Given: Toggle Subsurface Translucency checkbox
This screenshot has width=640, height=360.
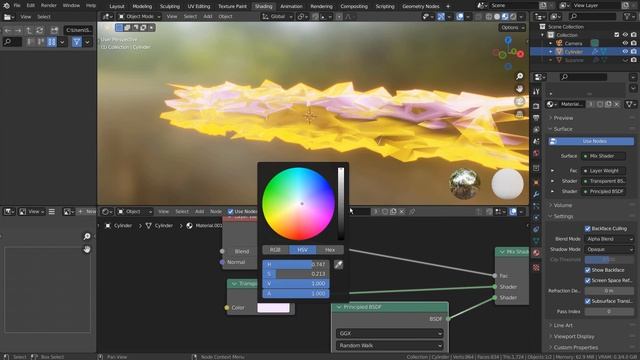Looking at the screenshot, I should tap(587, 301).
